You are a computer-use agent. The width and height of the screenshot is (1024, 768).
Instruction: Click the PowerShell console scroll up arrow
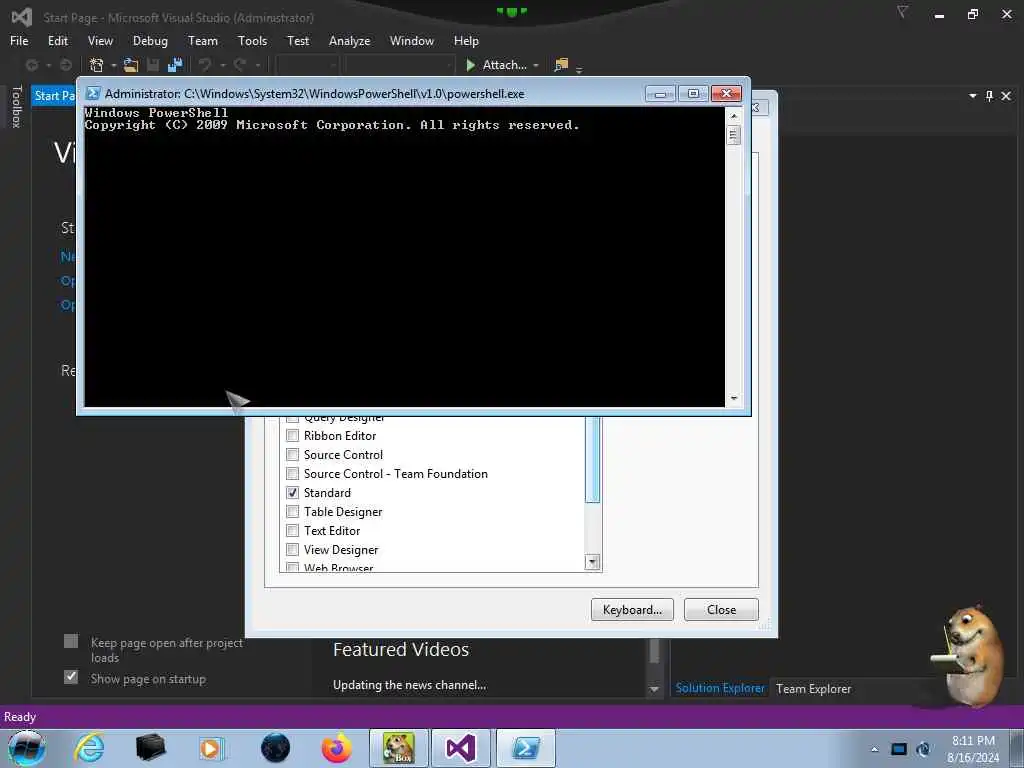pyautogui.click(x=734, y=116)
